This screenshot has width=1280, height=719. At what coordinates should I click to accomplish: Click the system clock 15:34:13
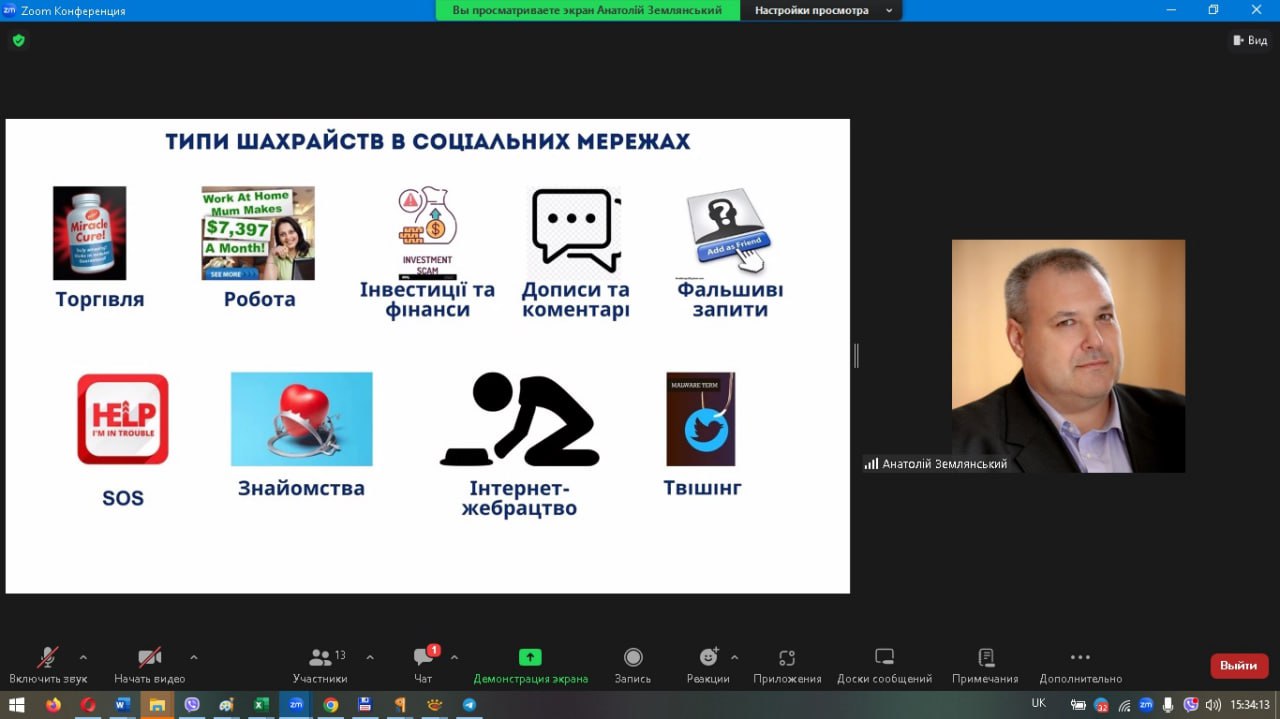[1250, 704]
